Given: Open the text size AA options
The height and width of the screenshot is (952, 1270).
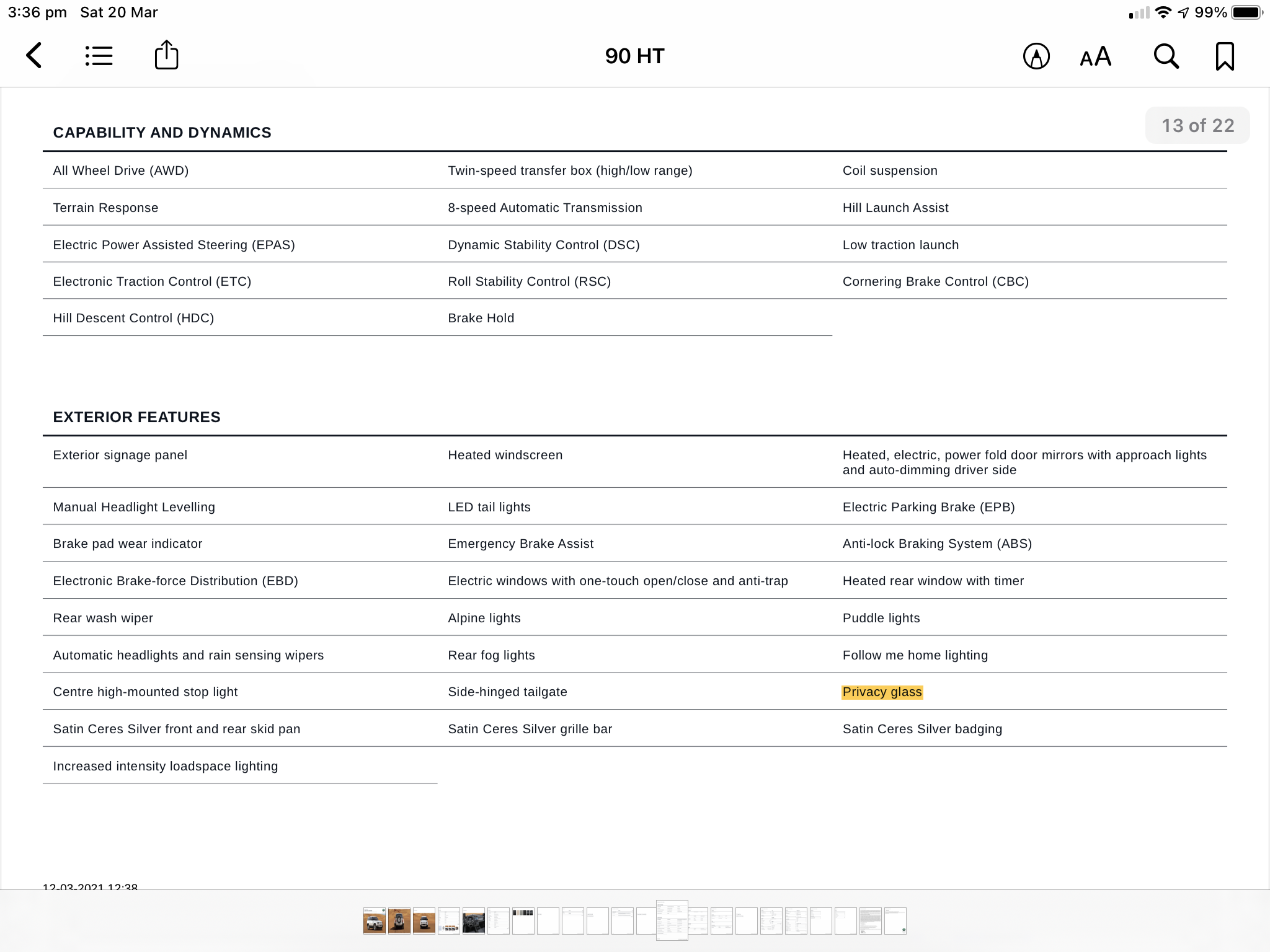Looking at the screenshot, I should tap(1095, 56).
